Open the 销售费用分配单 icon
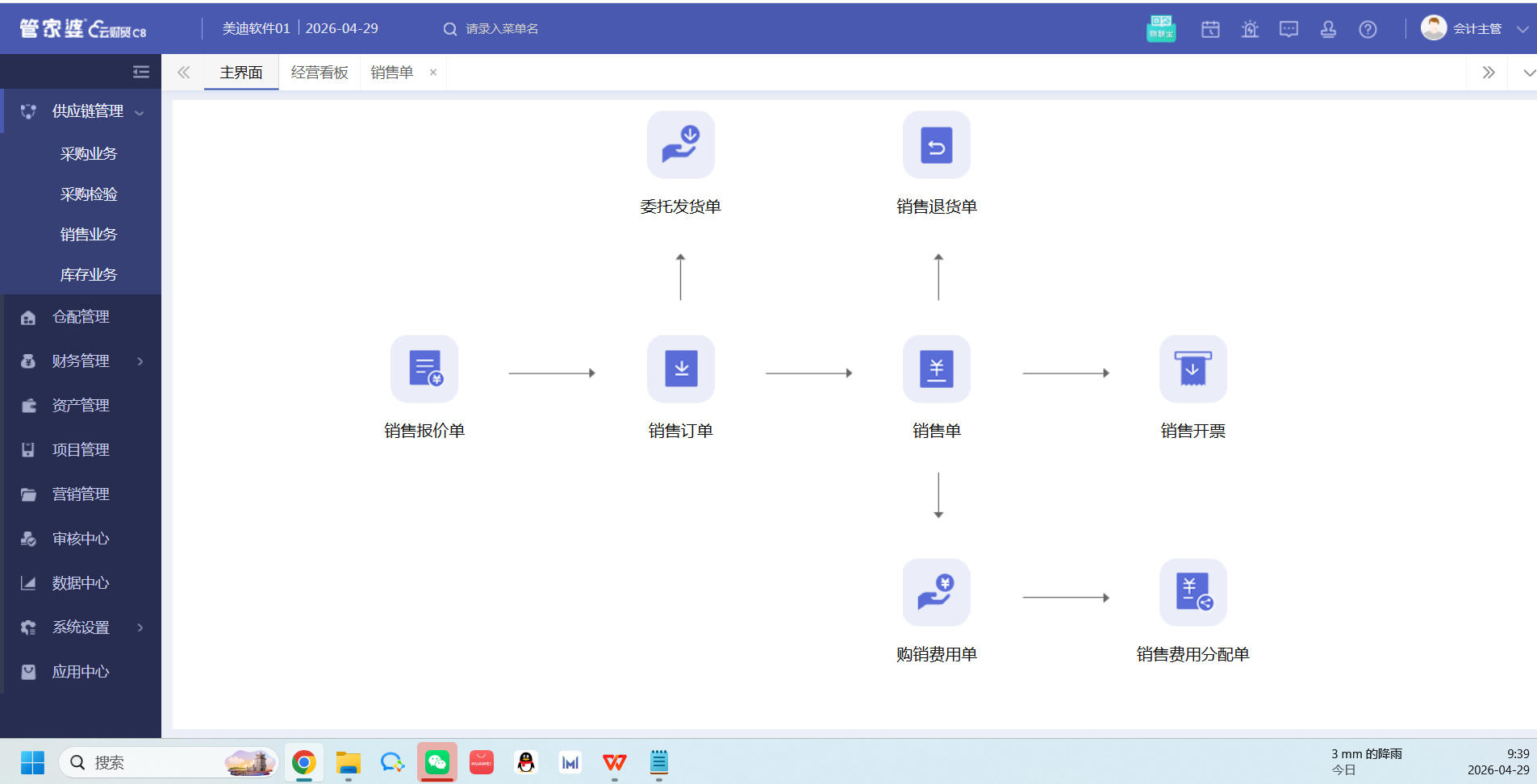Viewport: 1537px width, 784px height. (1193, 592)
